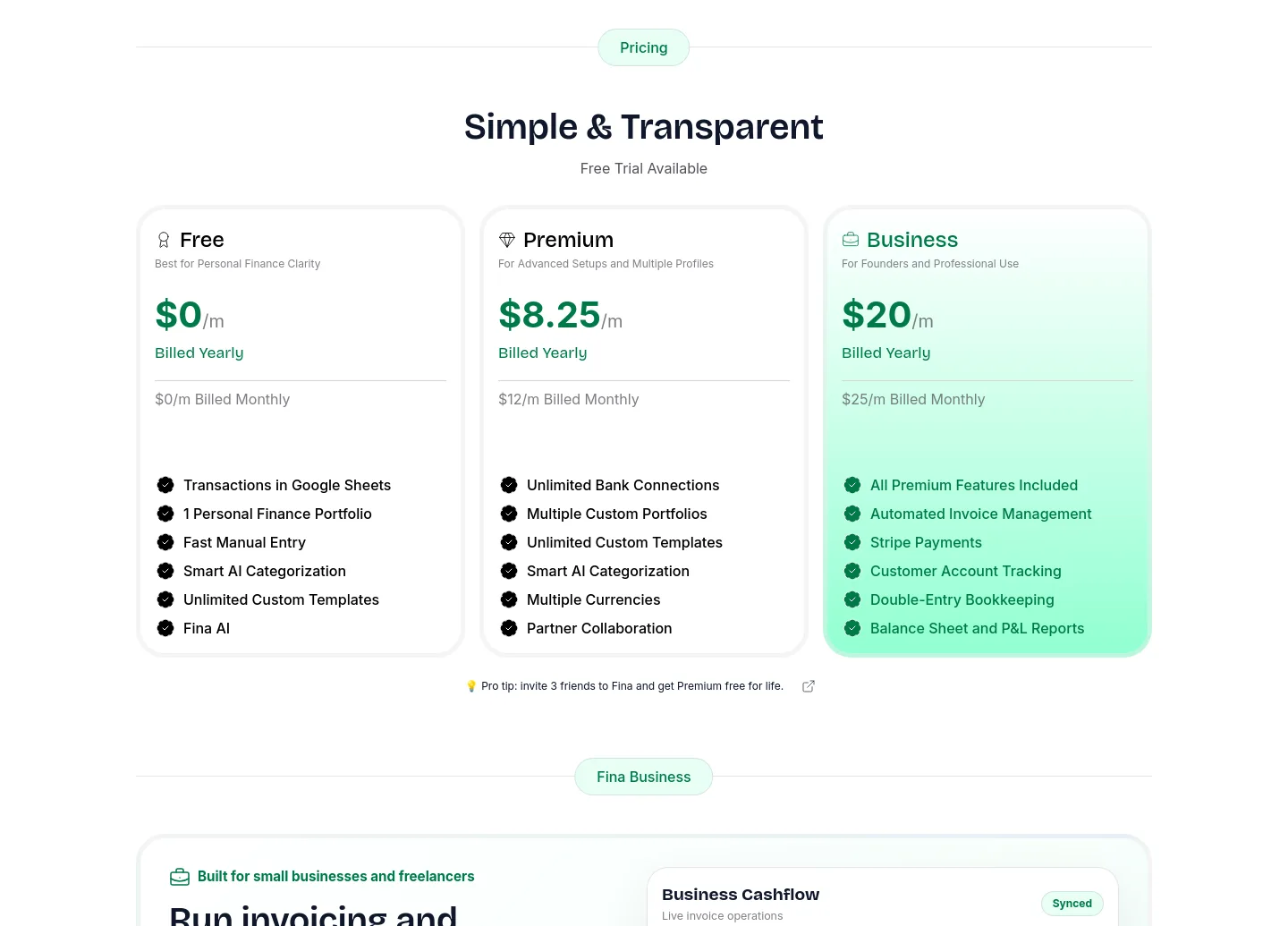Click checkmark badge next to All Premium Features Included
1288x926 pixels.
pos(852,485)
